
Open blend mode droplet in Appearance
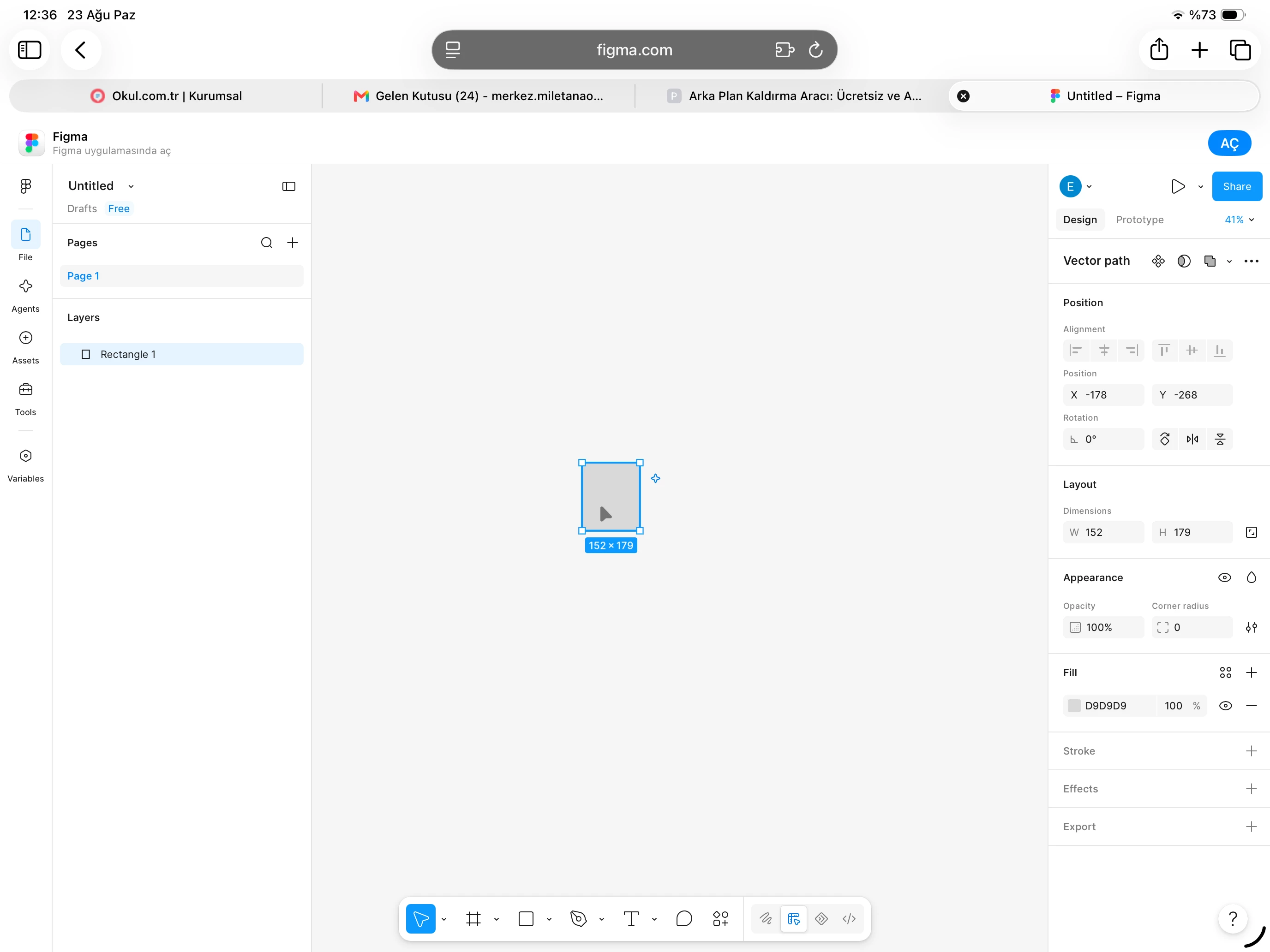click(1251, 577)
